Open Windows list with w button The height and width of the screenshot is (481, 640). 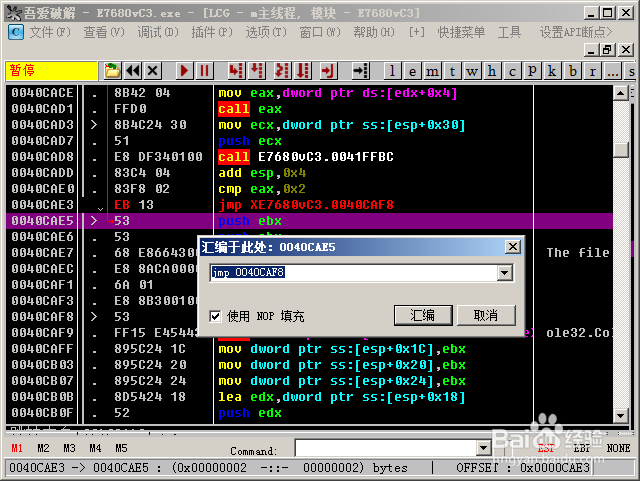click(473, 71)
